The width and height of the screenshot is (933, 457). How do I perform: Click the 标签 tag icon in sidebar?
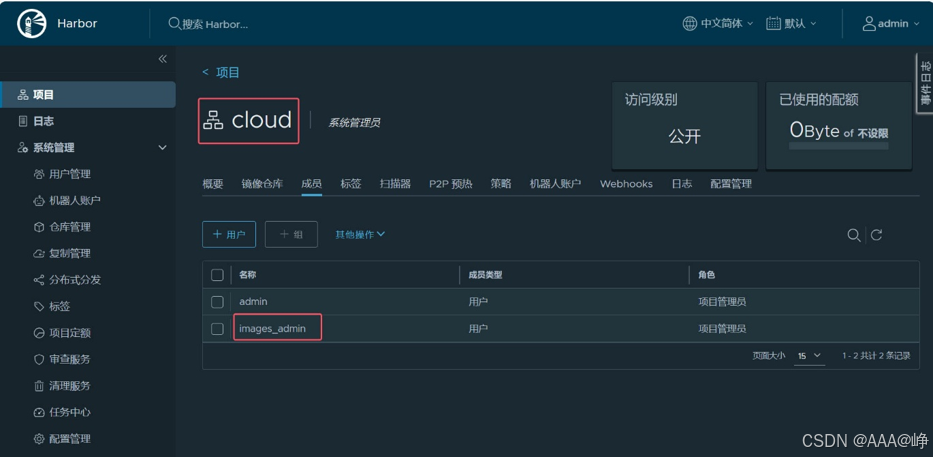[x=39, y=306]
